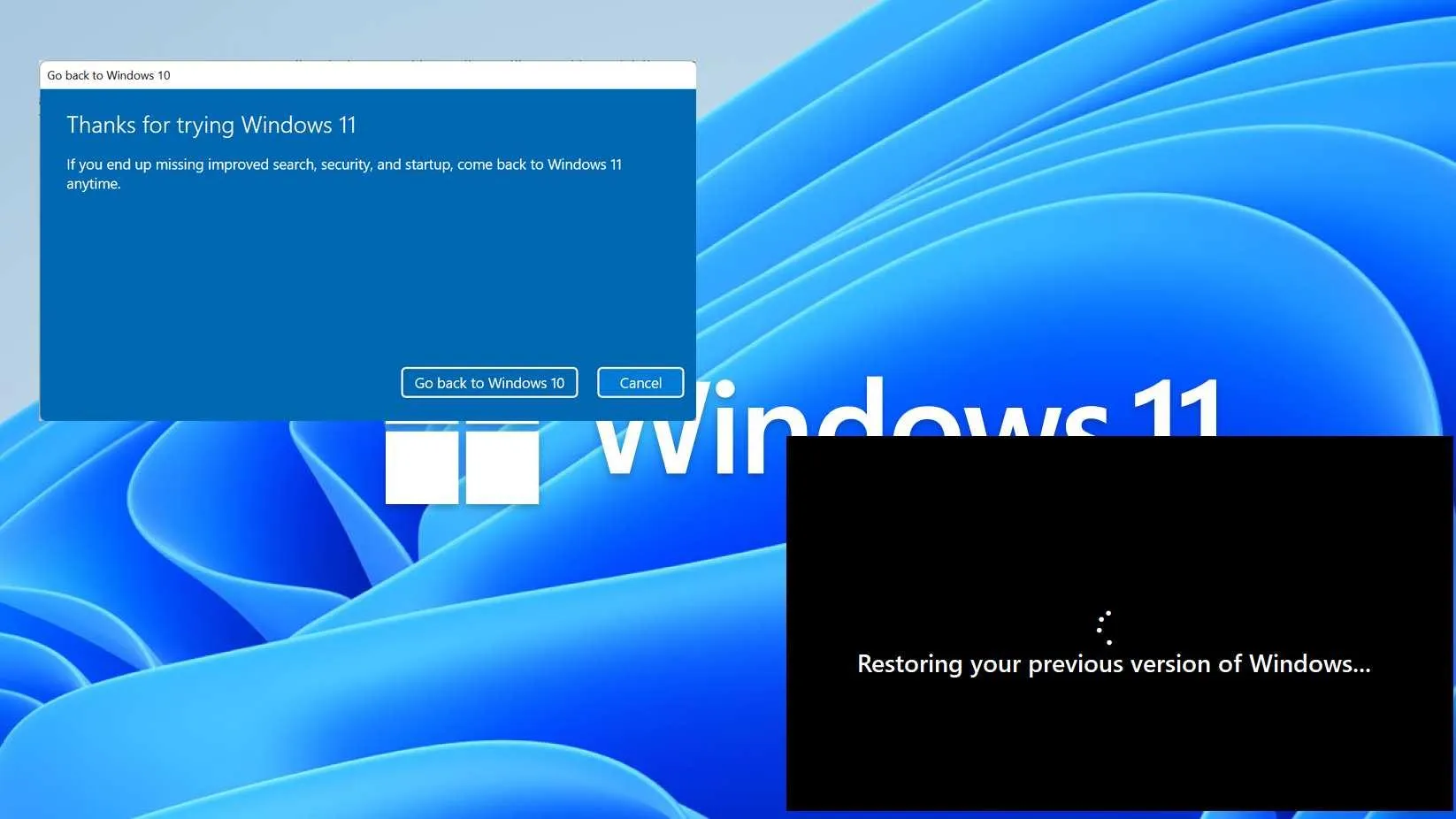Click the improved search description text
Viewport: 1456px width, 819px height.
344,173
